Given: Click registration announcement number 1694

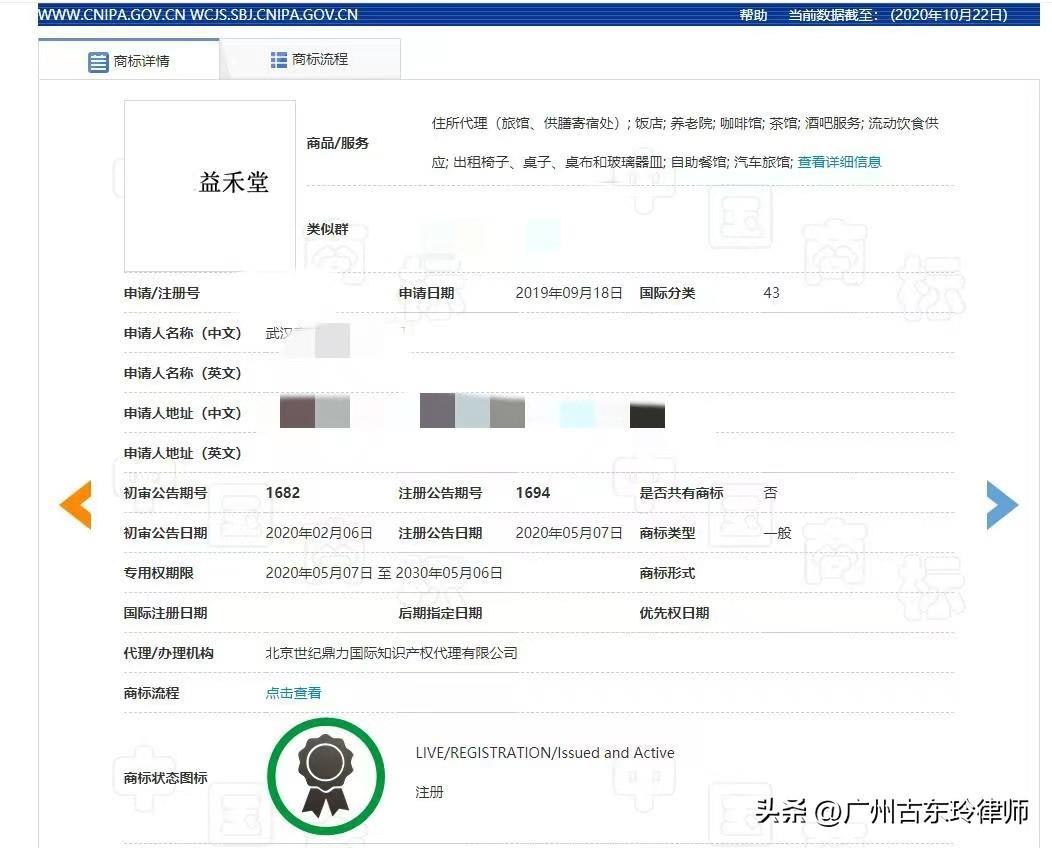Looking at the screenshot, I should (x=533, y=493).
